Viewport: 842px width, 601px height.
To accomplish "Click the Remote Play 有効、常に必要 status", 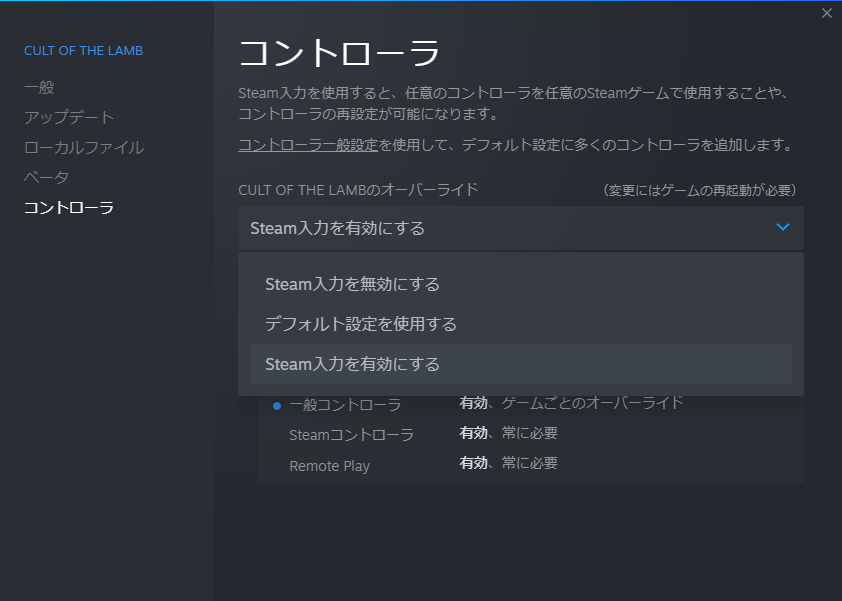I will coord(509,463).
